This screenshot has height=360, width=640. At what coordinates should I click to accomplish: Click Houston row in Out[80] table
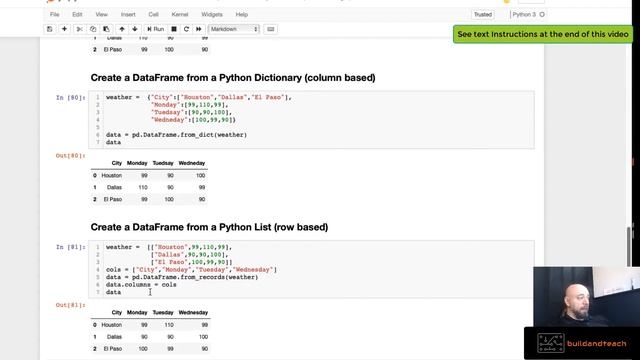pos(149,176)
